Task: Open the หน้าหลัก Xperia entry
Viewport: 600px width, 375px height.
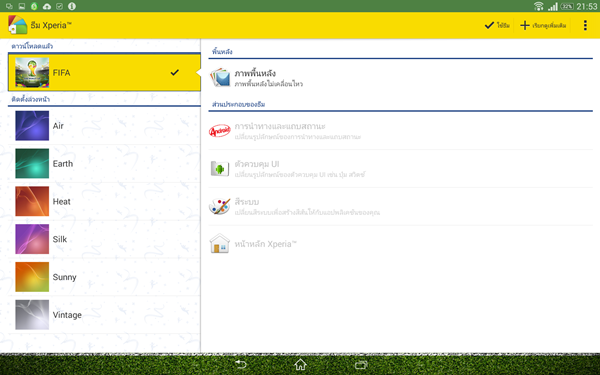Action: pos(401,244)
